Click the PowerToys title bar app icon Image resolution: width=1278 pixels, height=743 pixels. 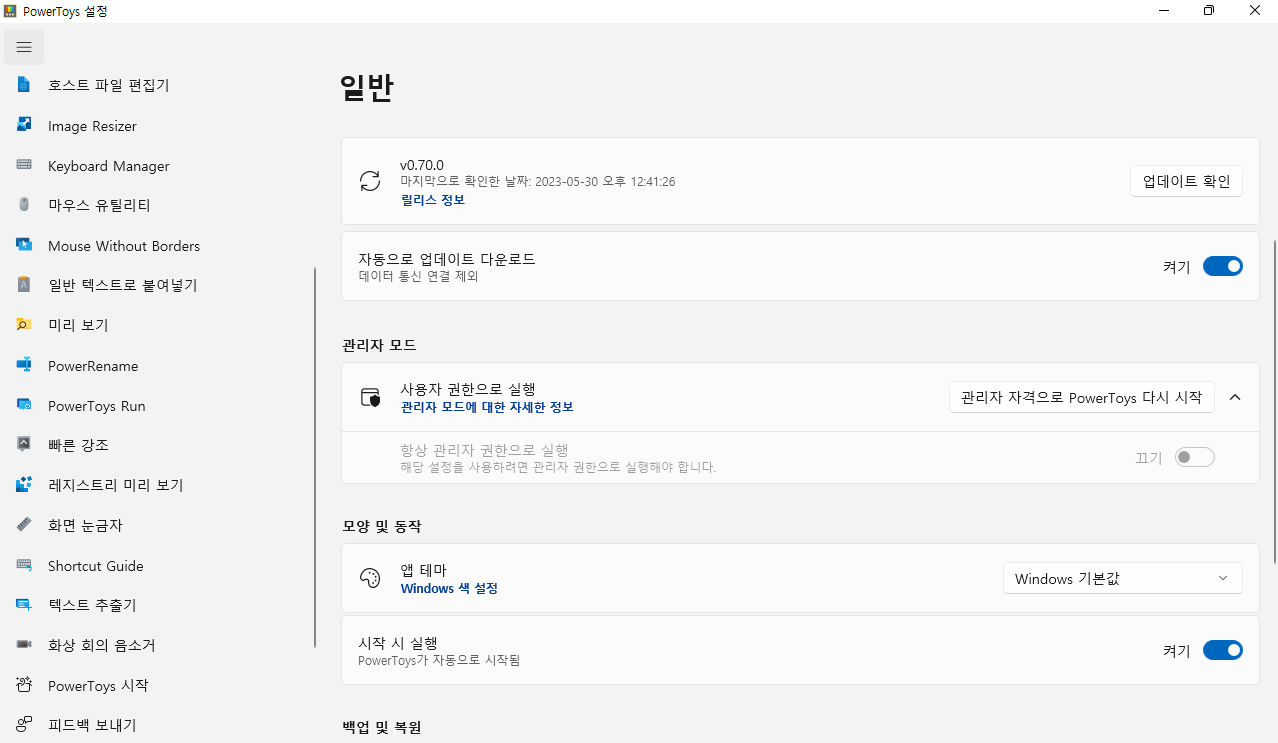(x=10, y=11)
